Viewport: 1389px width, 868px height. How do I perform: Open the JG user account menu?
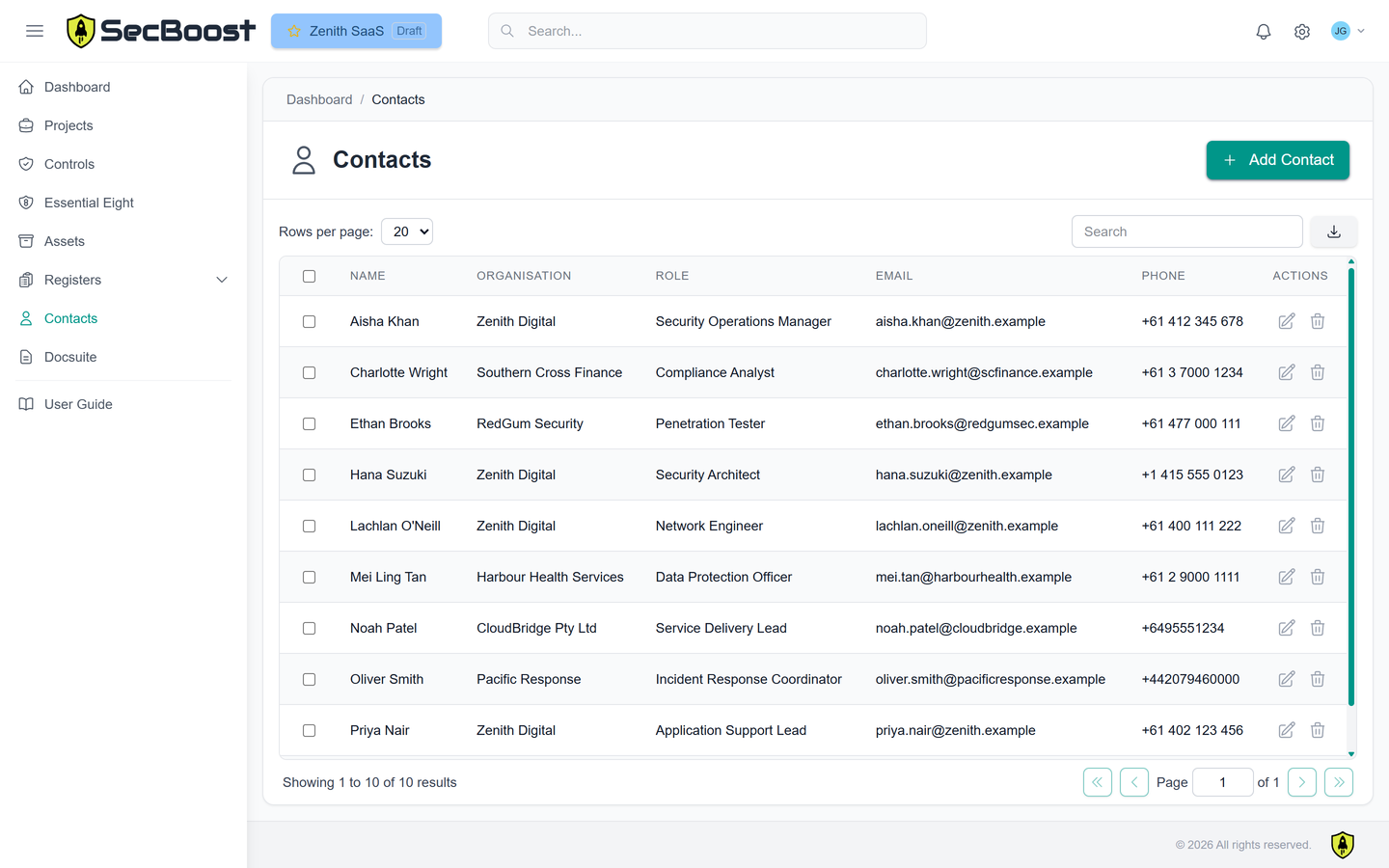pyautogui.click(x=1347, y=31)
